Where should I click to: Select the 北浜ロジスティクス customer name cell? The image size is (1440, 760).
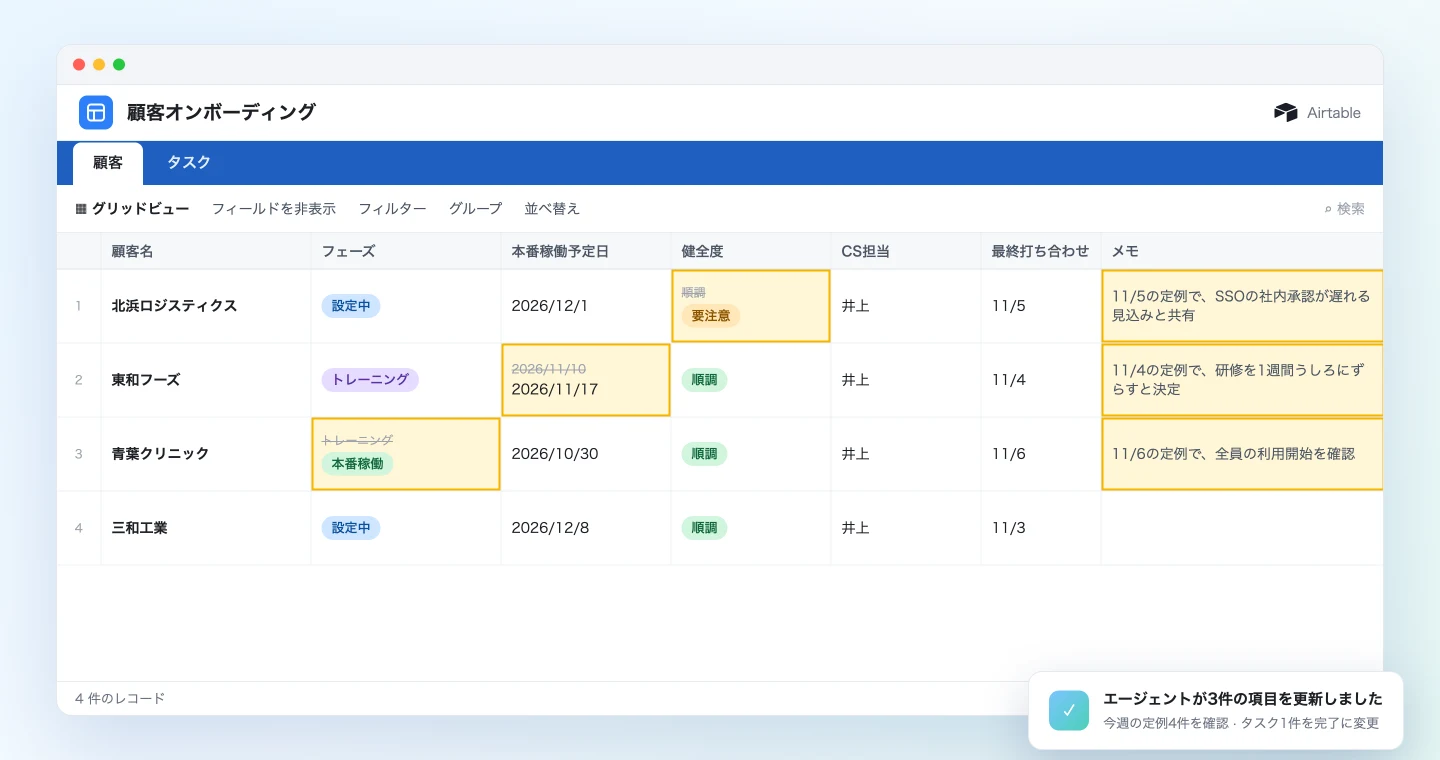(x=206, y=306)
